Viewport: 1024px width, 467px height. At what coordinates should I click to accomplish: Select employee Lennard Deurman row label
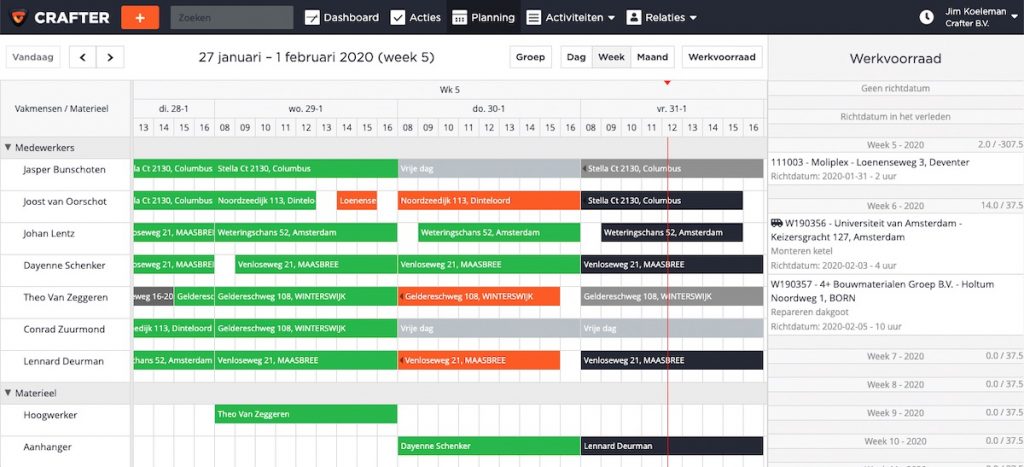(63, 361)
